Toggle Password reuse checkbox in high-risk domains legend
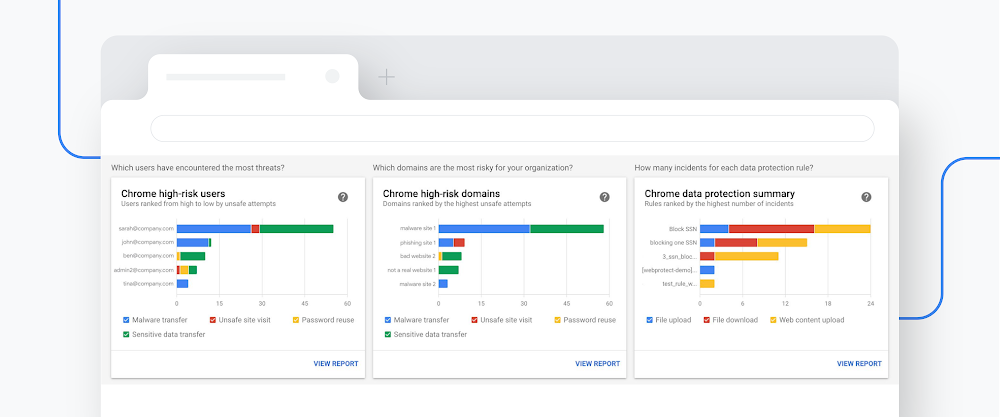Viewport: 1000px width, 417px height. pos(557,320)
